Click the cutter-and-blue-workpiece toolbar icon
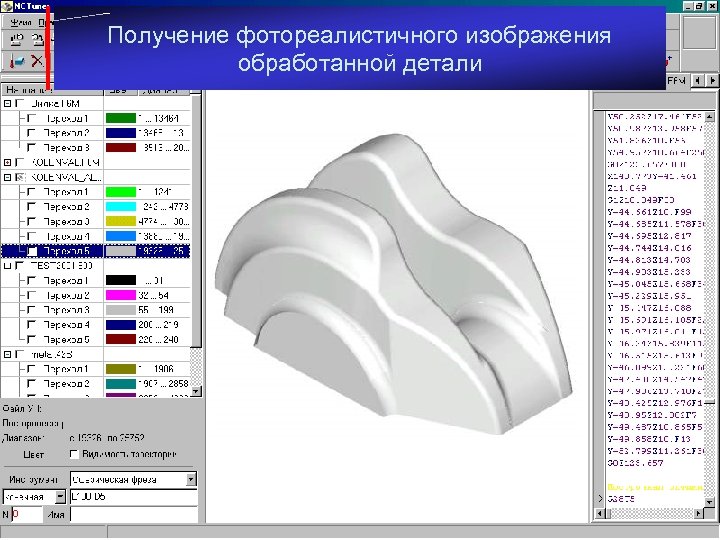 click(16, 61)
